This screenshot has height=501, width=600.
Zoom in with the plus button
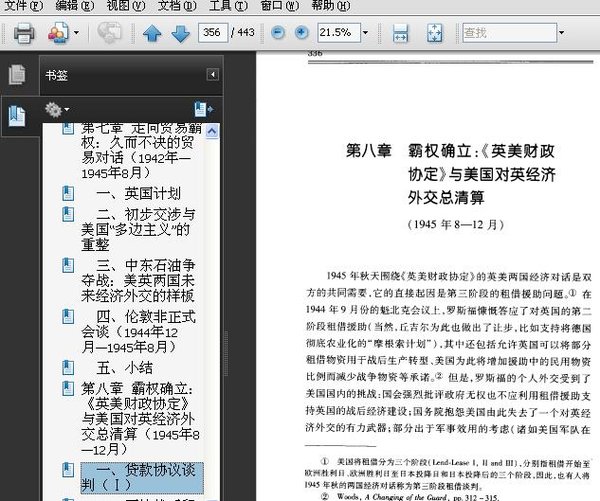point(302,33)
